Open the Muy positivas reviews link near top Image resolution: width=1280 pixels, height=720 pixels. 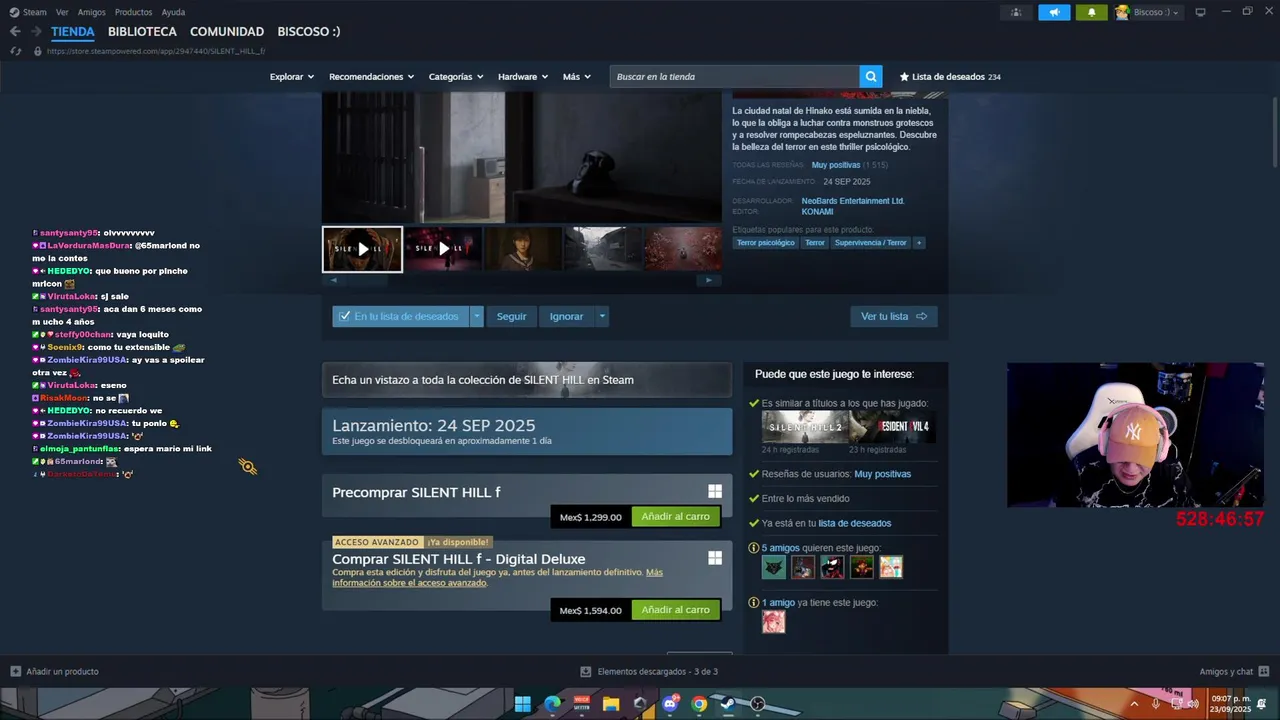click(835, 165)
